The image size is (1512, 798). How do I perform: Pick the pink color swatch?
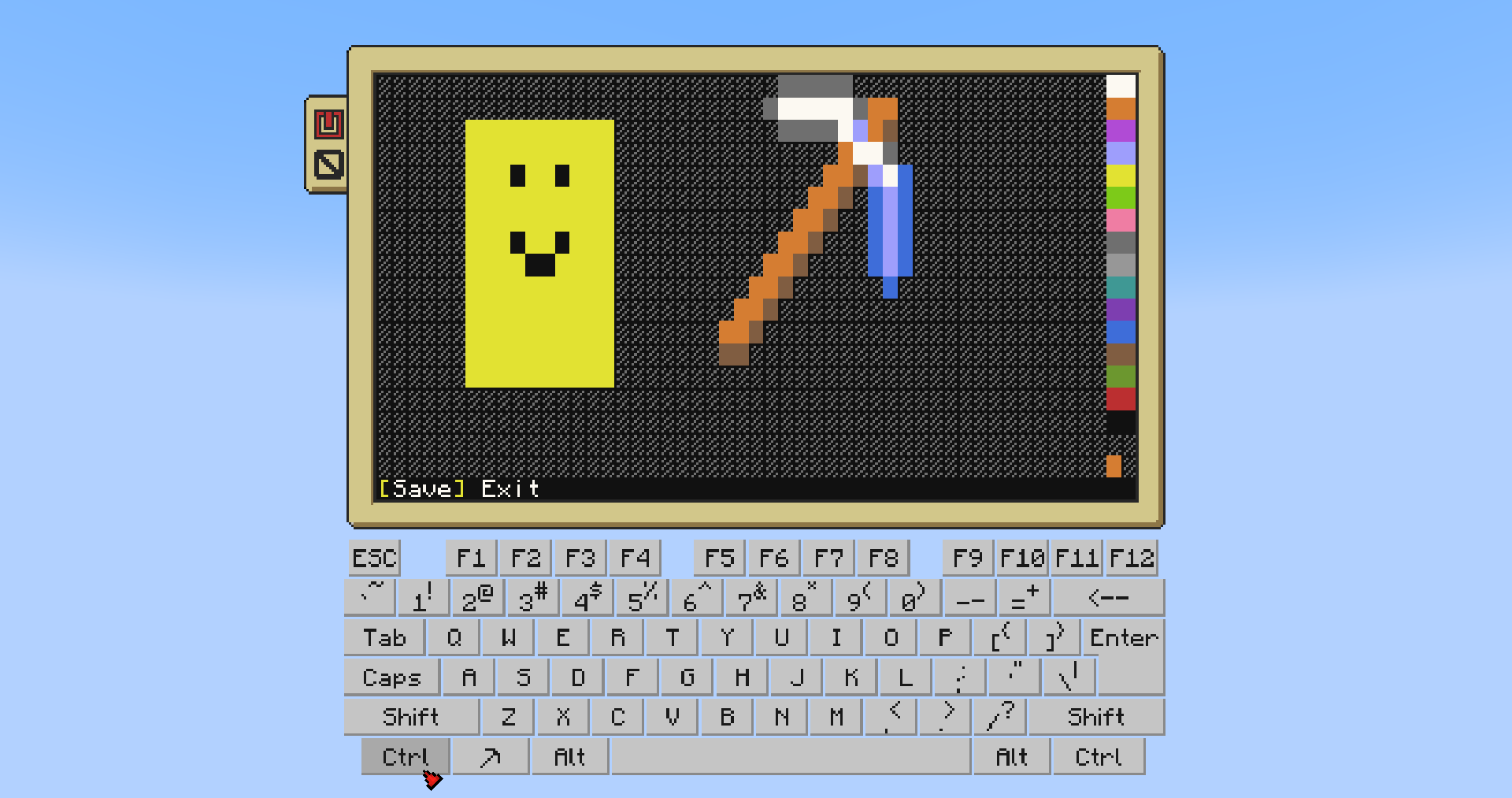[x=1121, y=220]
